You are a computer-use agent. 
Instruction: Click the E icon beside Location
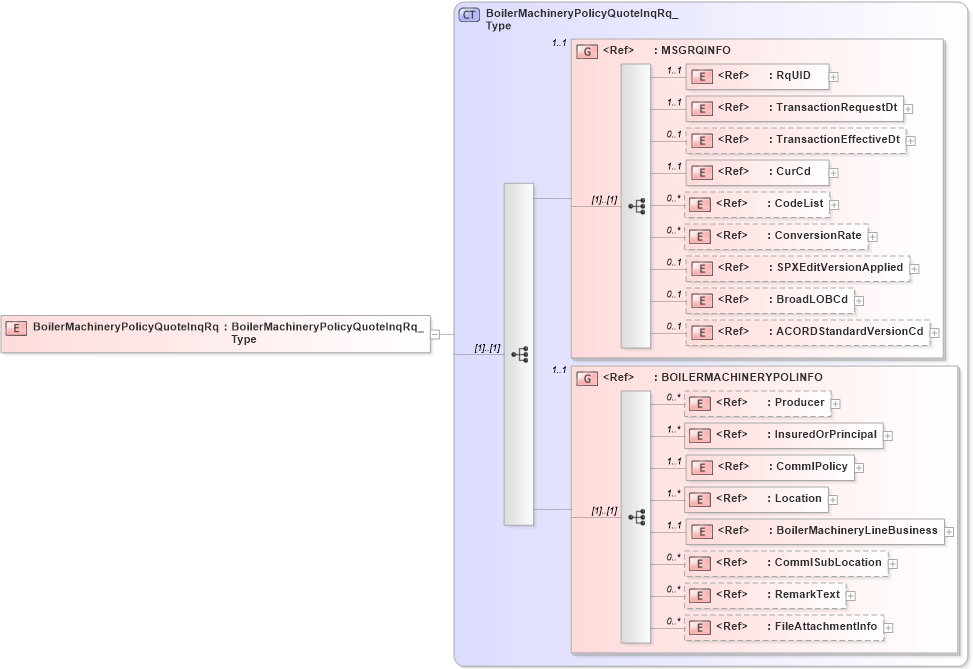click(x=701, y=499)
